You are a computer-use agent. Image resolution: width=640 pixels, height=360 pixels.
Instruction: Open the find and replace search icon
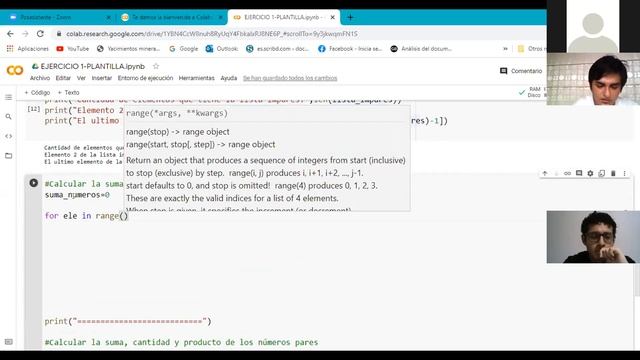(9, 117)
